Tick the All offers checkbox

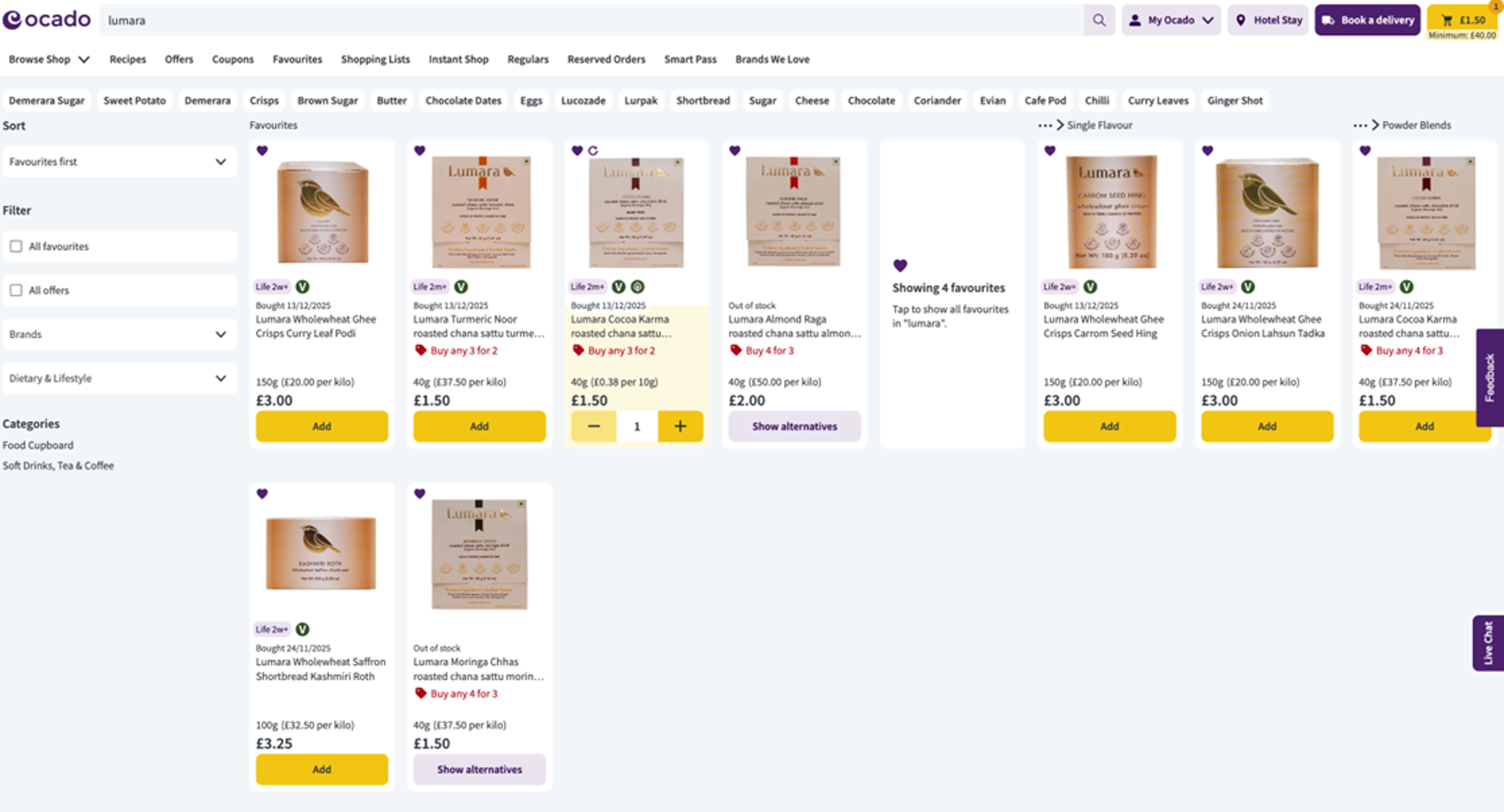(16, 291)
